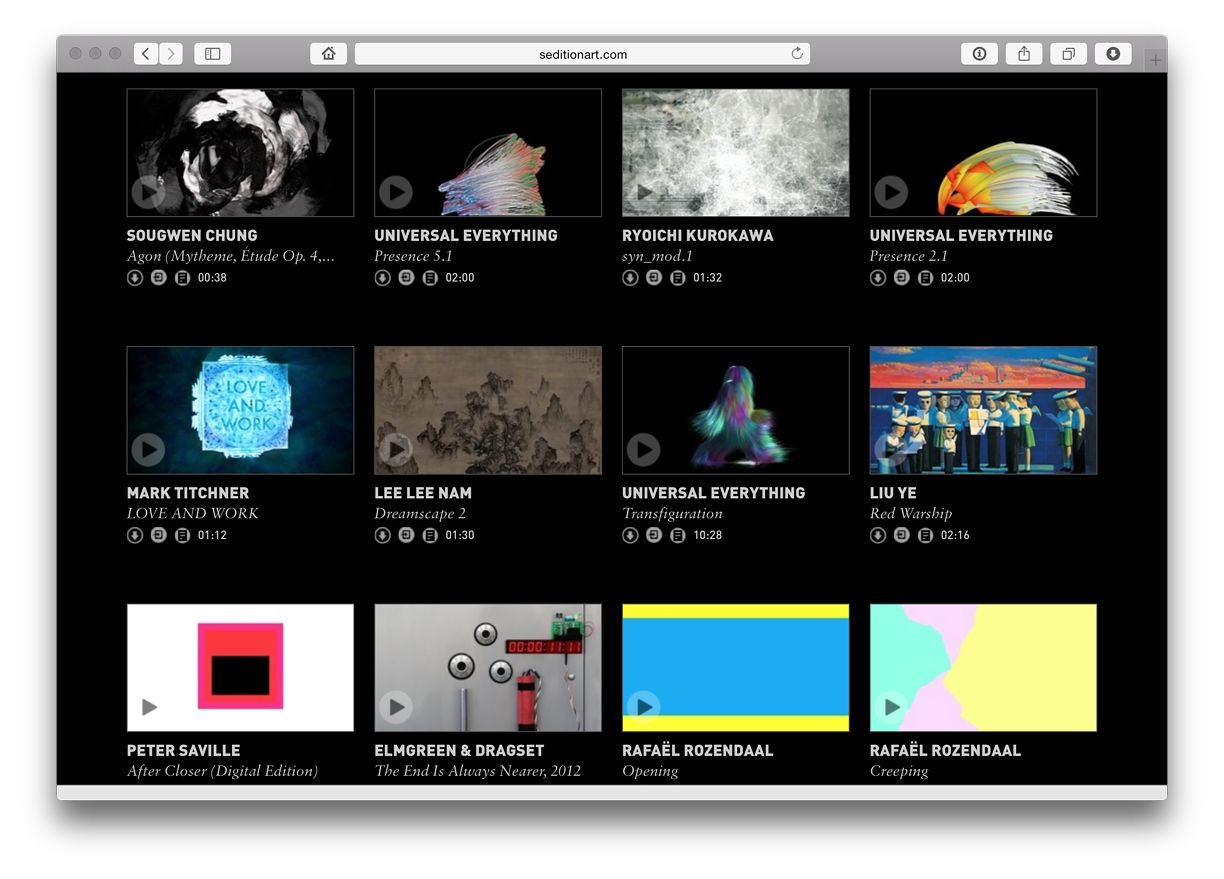Click the boxed-arrow icon under Dreamscape 2
Image resolution: width=1224 pixels, height=879 pixels.
[x=406, y=535]
